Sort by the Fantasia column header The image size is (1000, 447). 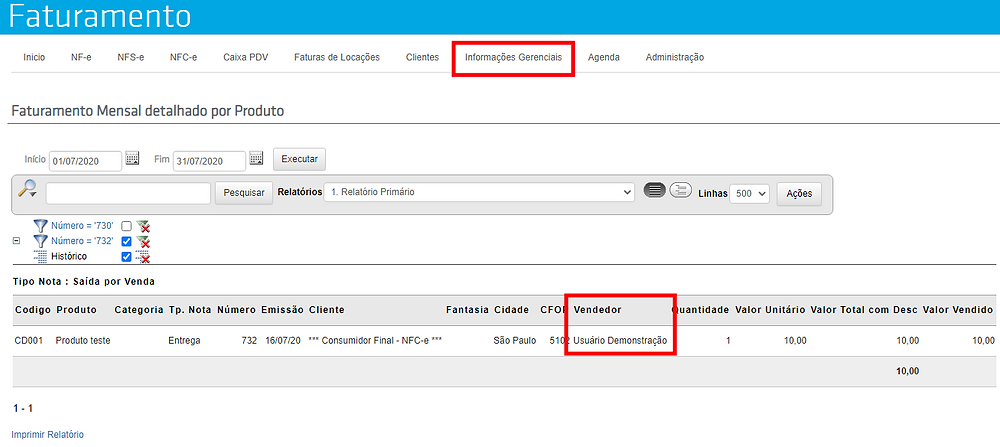click(x=467, y=309)
